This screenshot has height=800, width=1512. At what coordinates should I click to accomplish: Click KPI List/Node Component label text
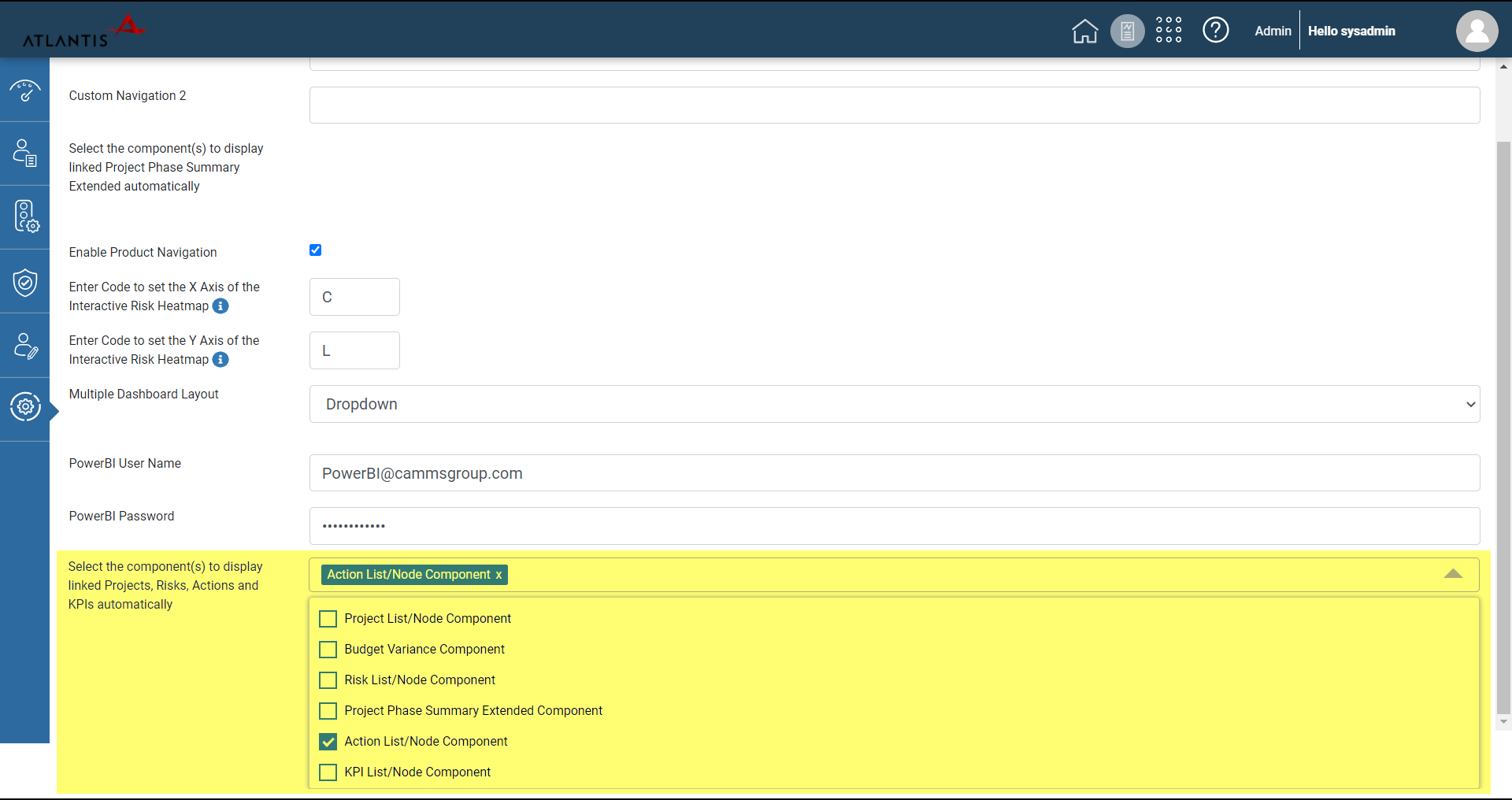417,772
